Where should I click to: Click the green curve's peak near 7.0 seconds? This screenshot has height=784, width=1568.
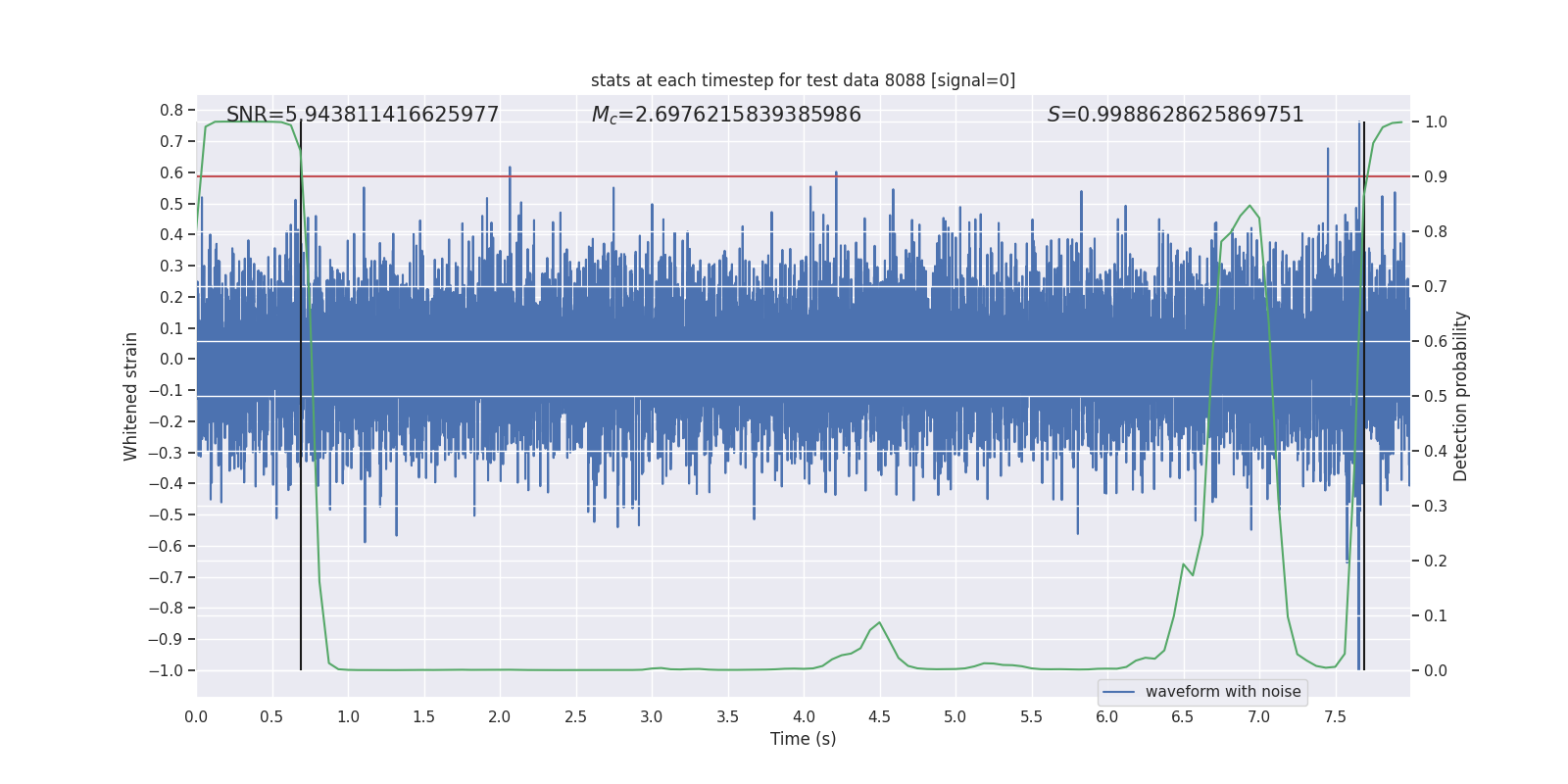tap(1249, 206)
